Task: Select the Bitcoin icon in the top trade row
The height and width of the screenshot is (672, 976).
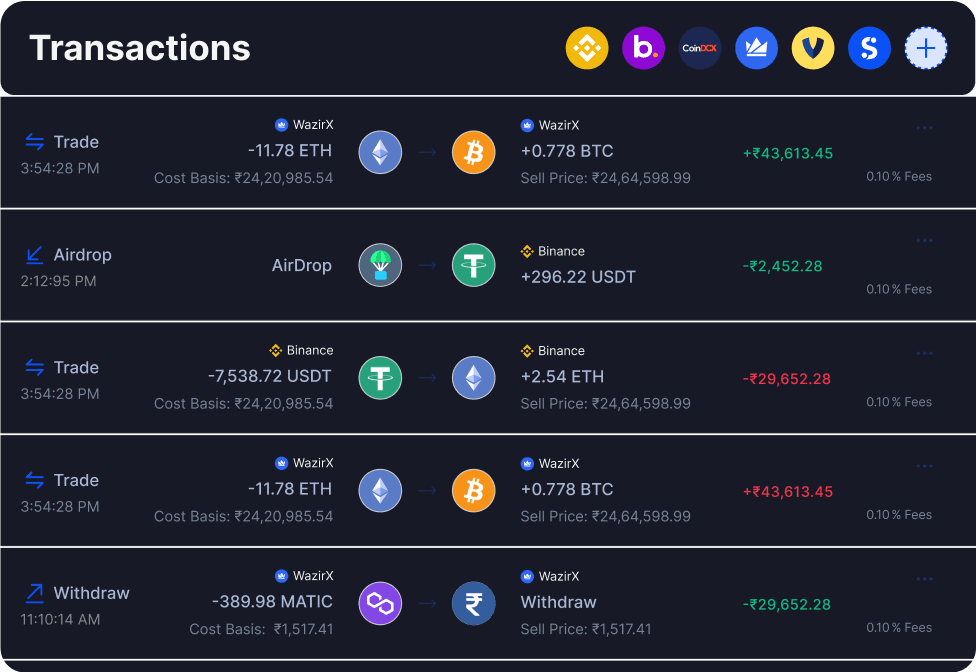Action: (473, 152)
